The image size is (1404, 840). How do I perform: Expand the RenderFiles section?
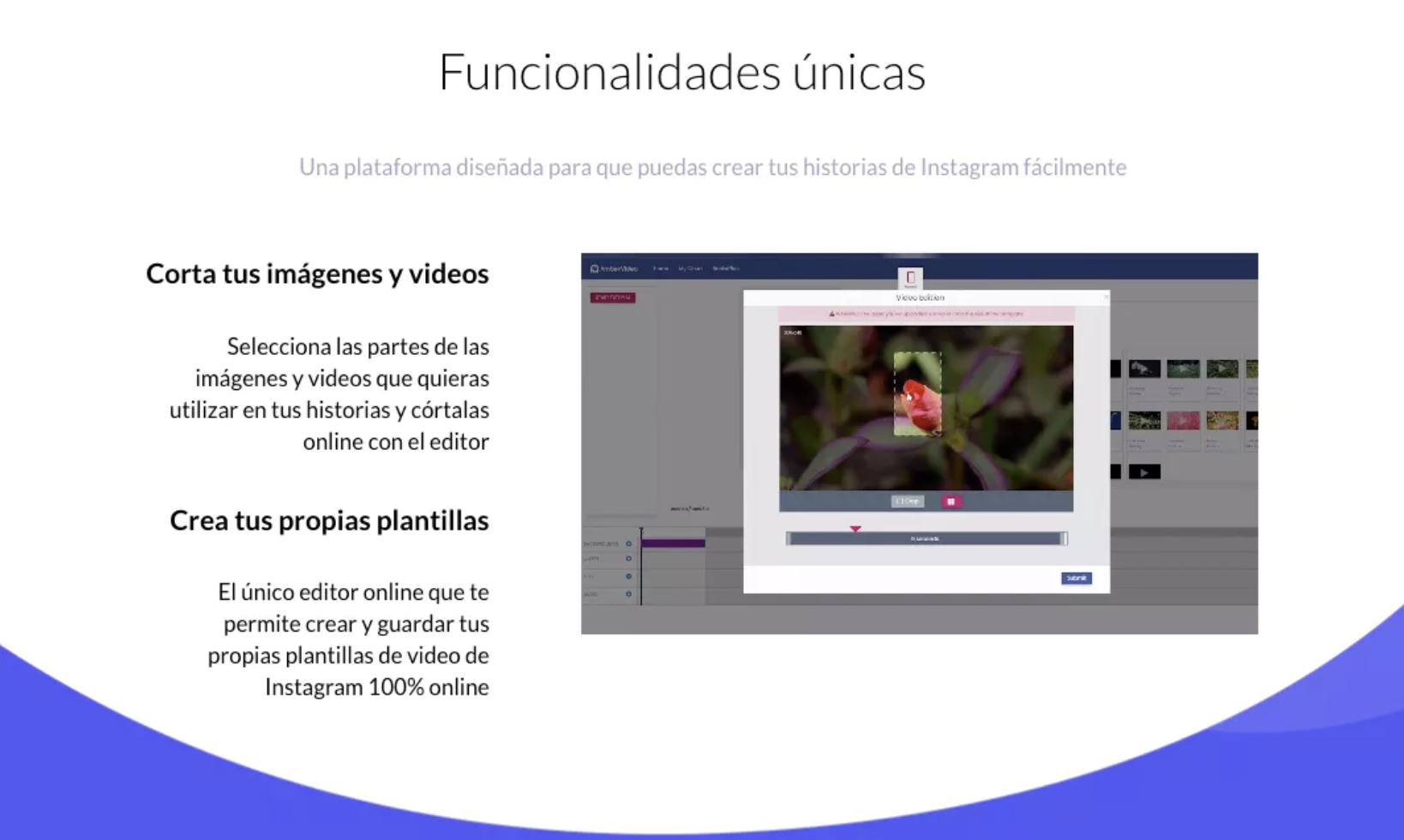pyautogui.click(x=727, y=268)
